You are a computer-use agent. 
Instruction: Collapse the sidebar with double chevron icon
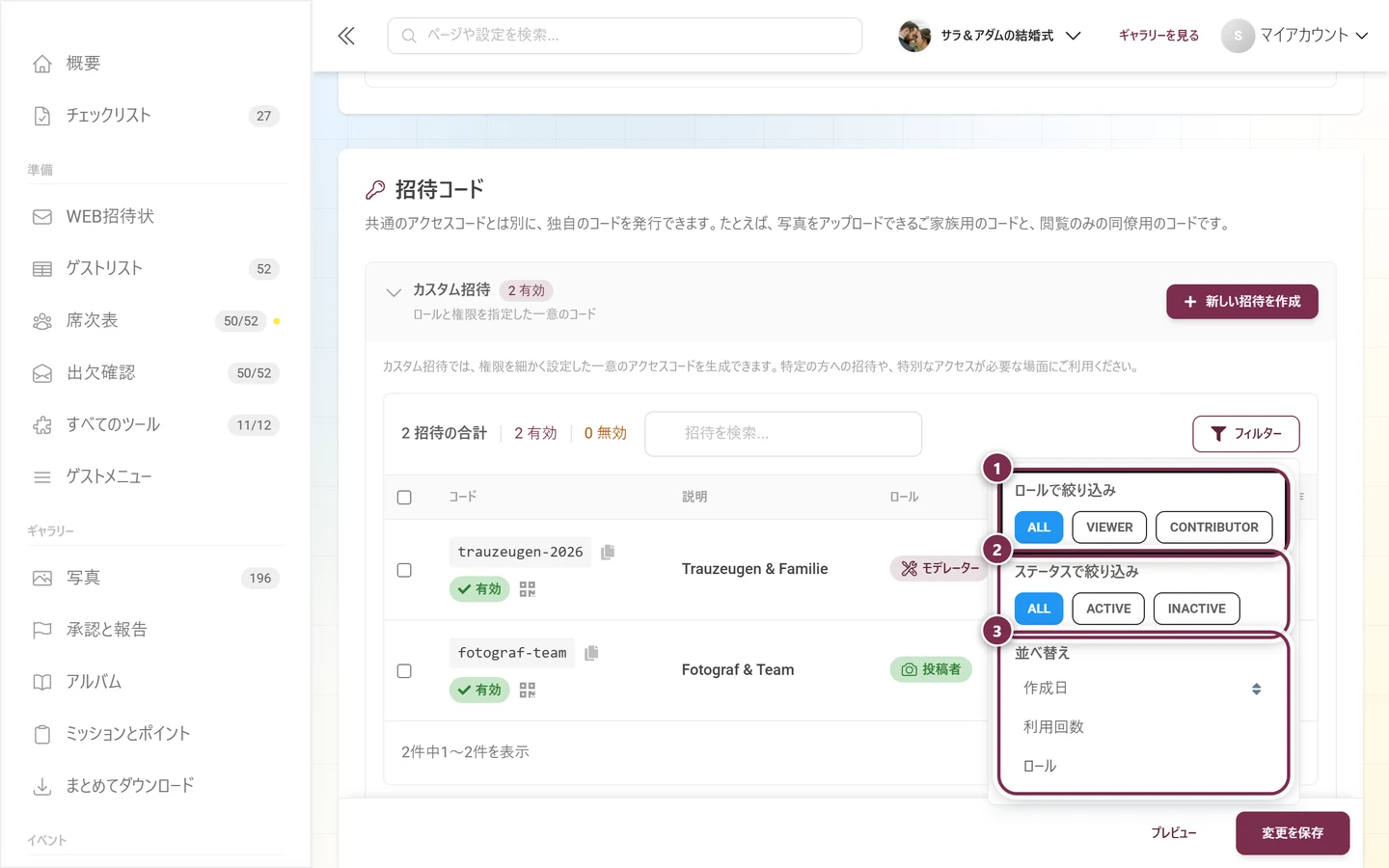346,36
